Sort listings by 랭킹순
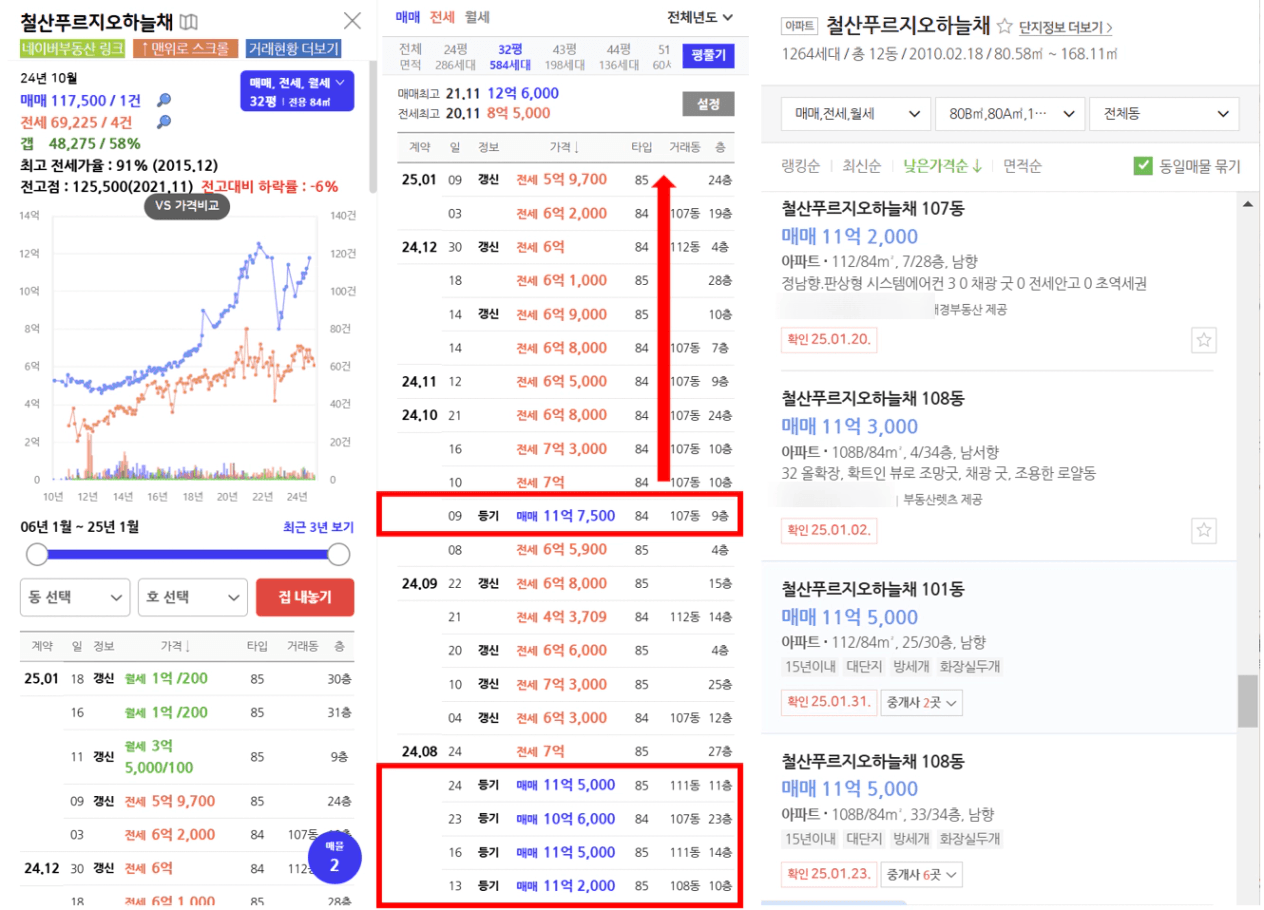The image size is (1264, 910). pyautogui.click(x=801, y=167)
